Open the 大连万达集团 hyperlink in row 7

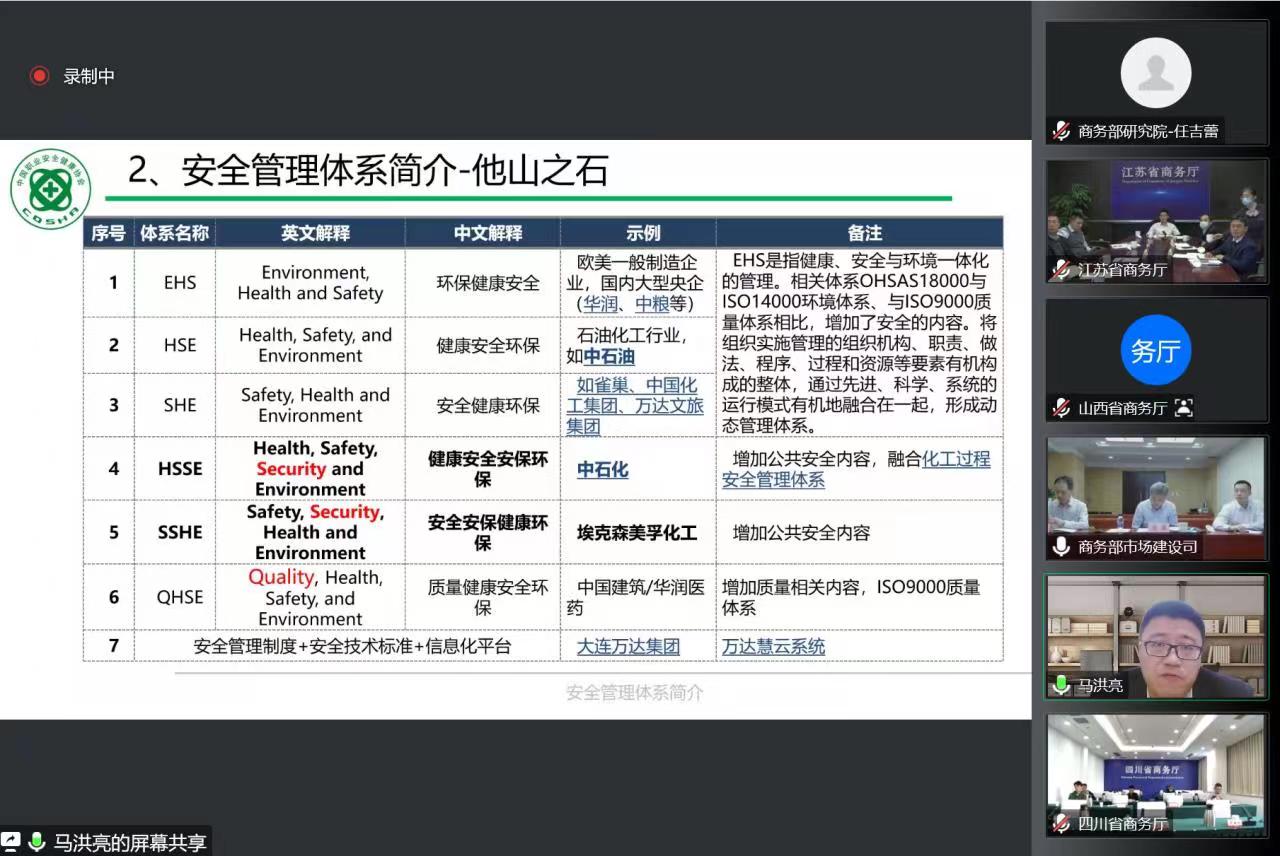[628, 646]
